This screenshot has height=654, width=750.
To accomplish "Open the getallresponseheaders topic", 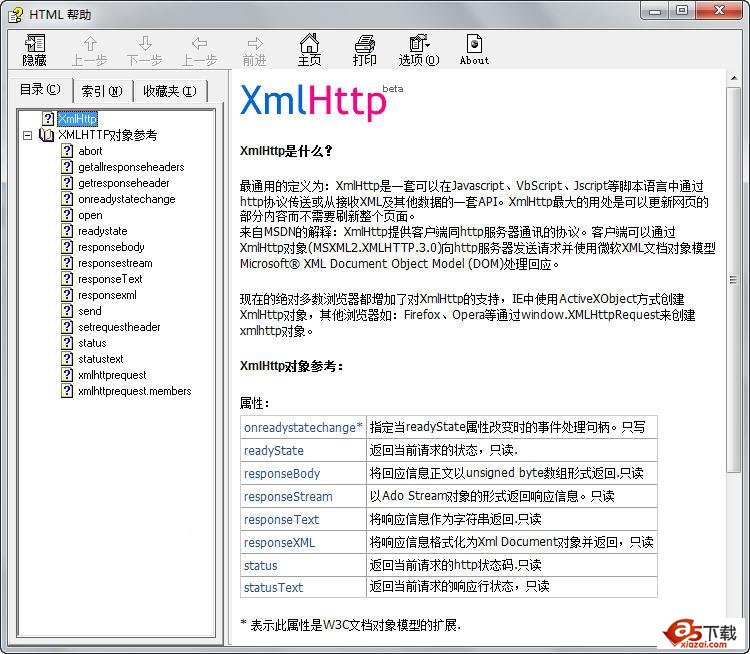I will coord(131,167).
